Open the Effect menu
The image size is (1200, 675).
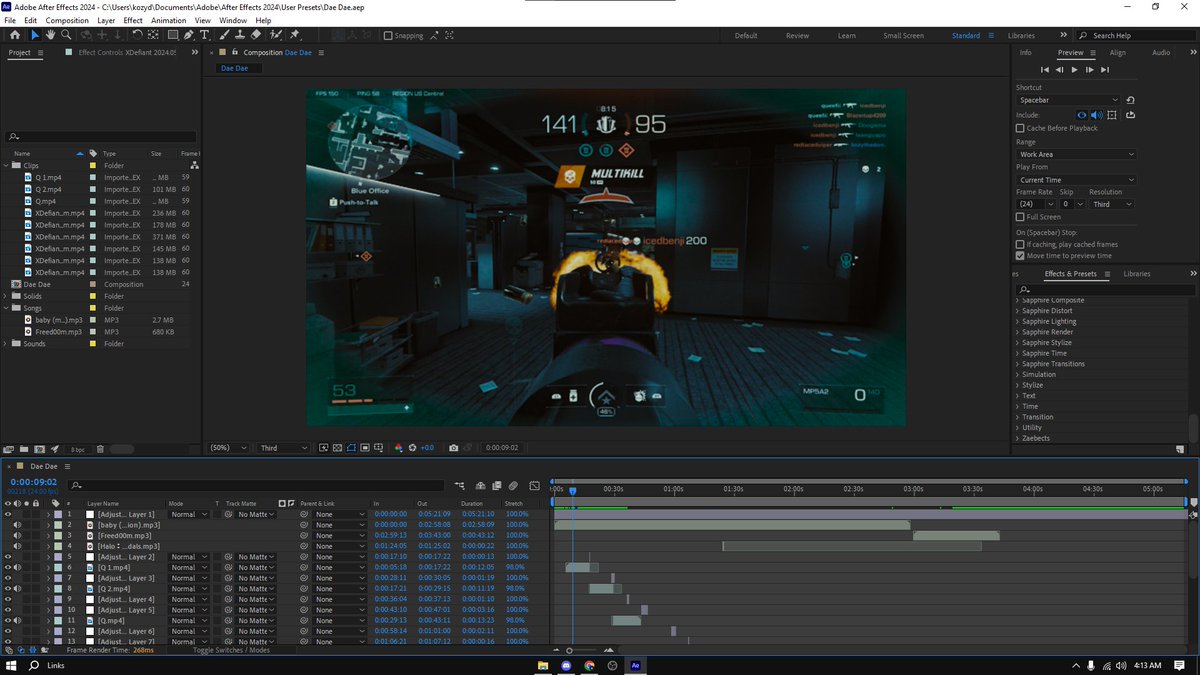tap(135, 20)
